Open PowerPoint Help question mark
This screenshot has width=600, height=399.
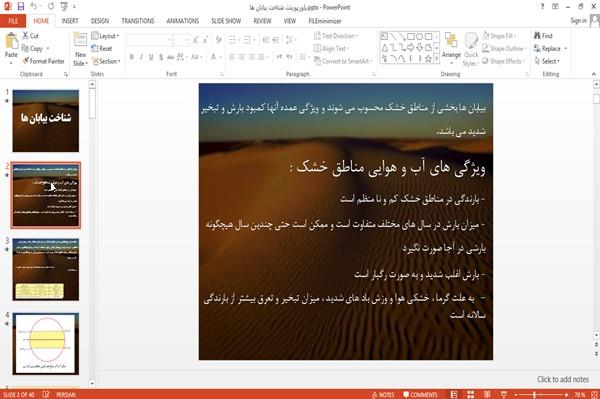542,7
